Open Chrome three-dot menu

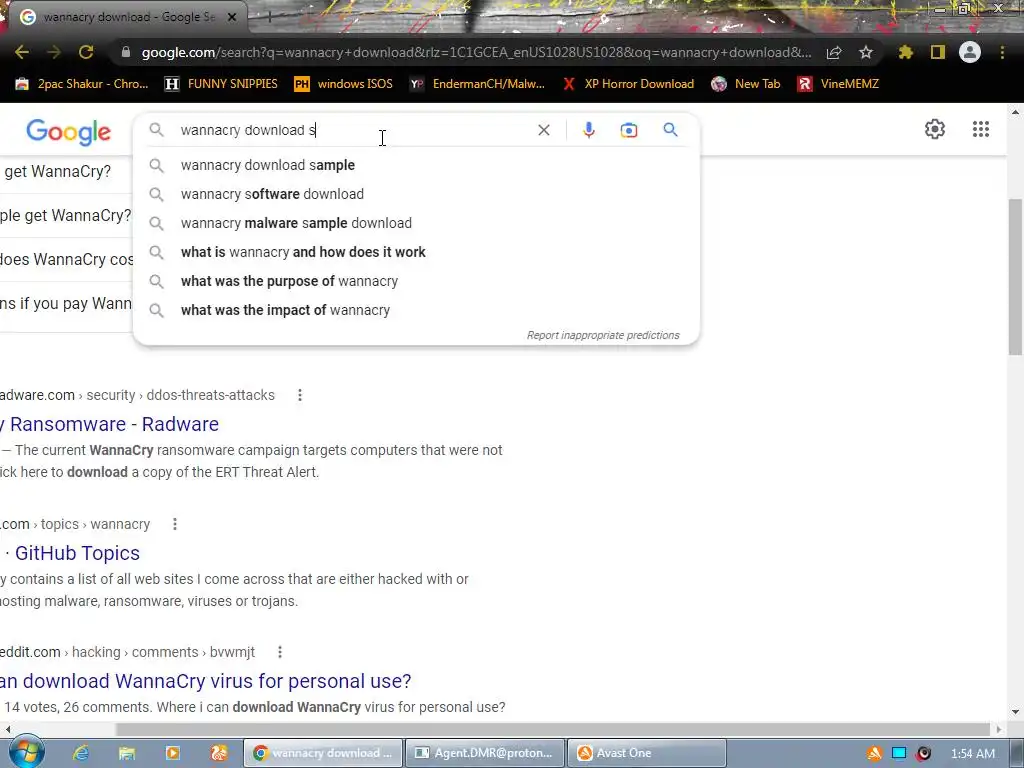[1002, 52]
